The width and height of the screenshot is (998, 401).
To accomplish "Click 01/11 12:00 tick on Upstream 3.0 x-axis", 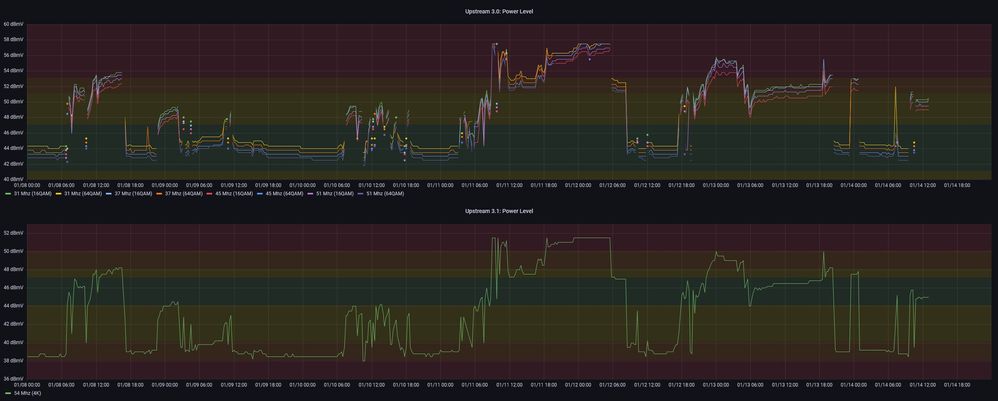I will click(x=508, y=185).
